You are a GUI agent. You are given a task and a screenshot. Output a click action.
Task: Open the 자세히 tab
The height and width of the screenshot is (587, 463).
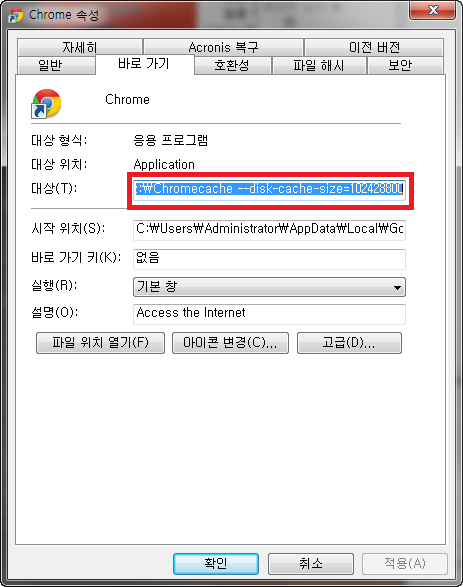point(80,47)
